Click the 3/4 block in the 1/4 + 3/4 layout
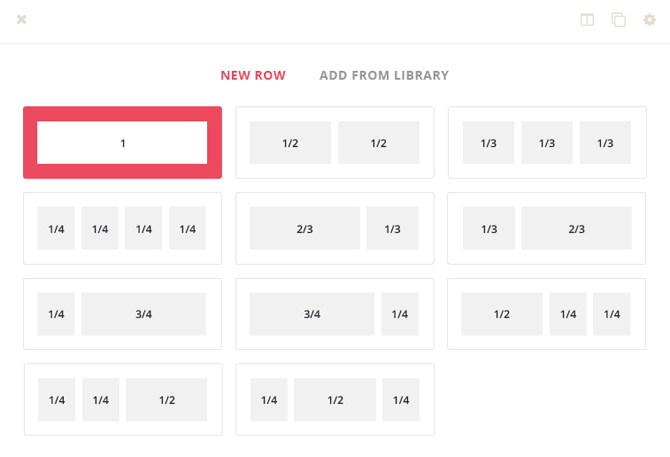670x457 pixels. pyautogui.click(x=144, y=314)
